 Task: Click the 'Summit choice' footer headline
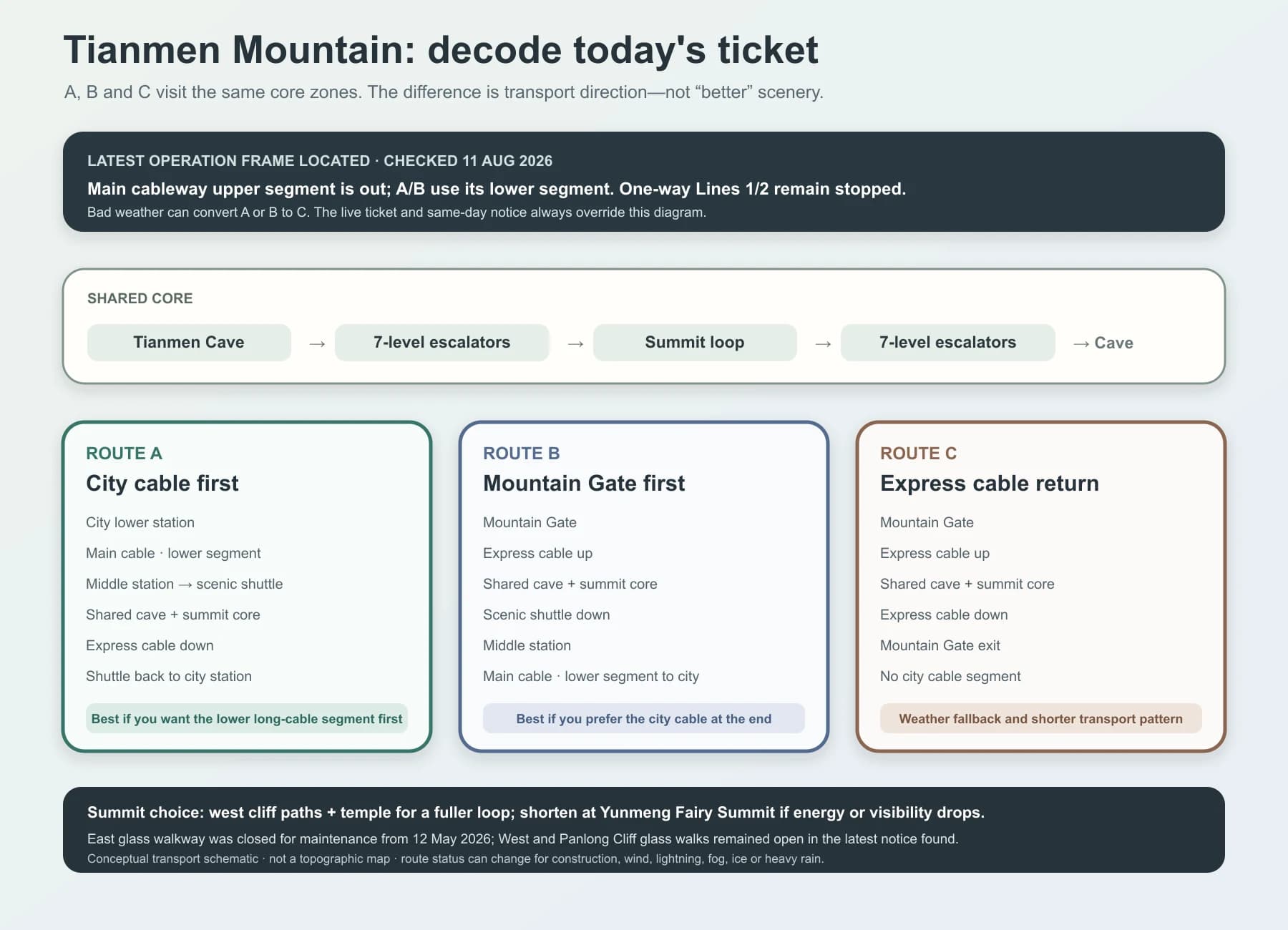click(x=536, y=813)
